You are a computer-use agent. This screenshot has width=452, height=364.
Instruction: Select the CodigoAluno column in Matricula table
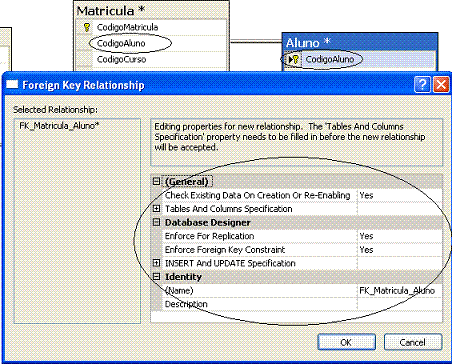click(x=121, y=43)
